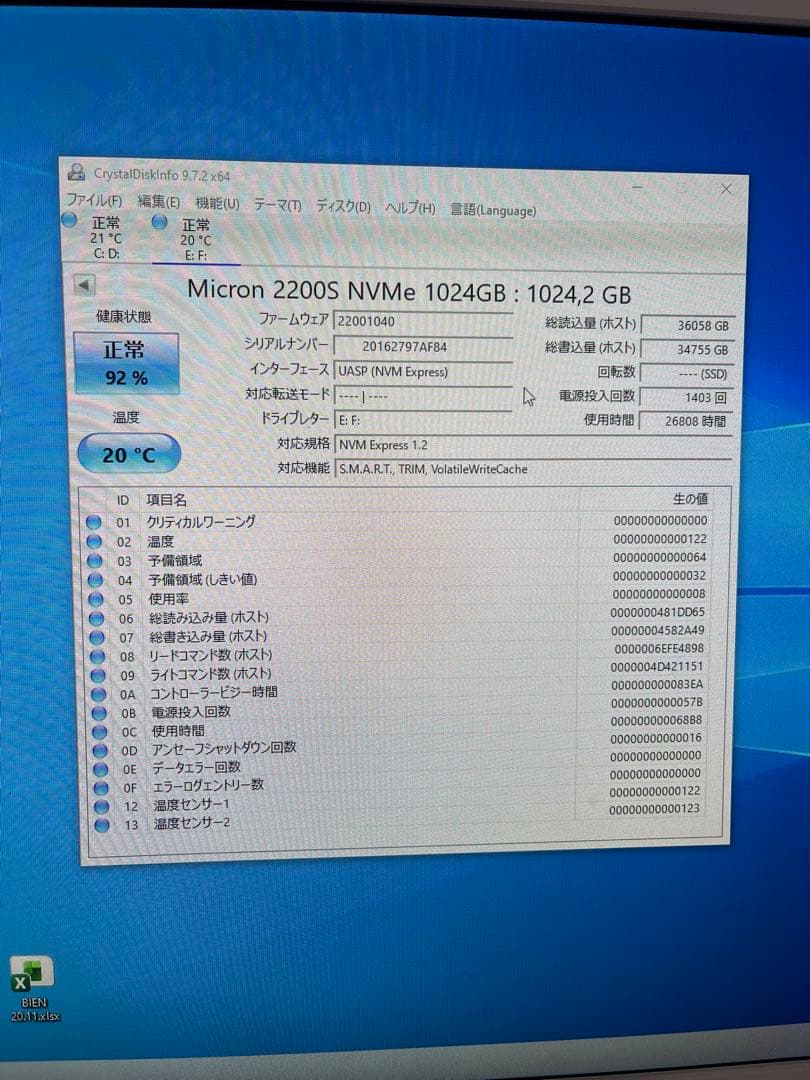810x1080 pixels.
Task: Click the status dot for row 0B 電源投入回数
Action: point(100,713)
